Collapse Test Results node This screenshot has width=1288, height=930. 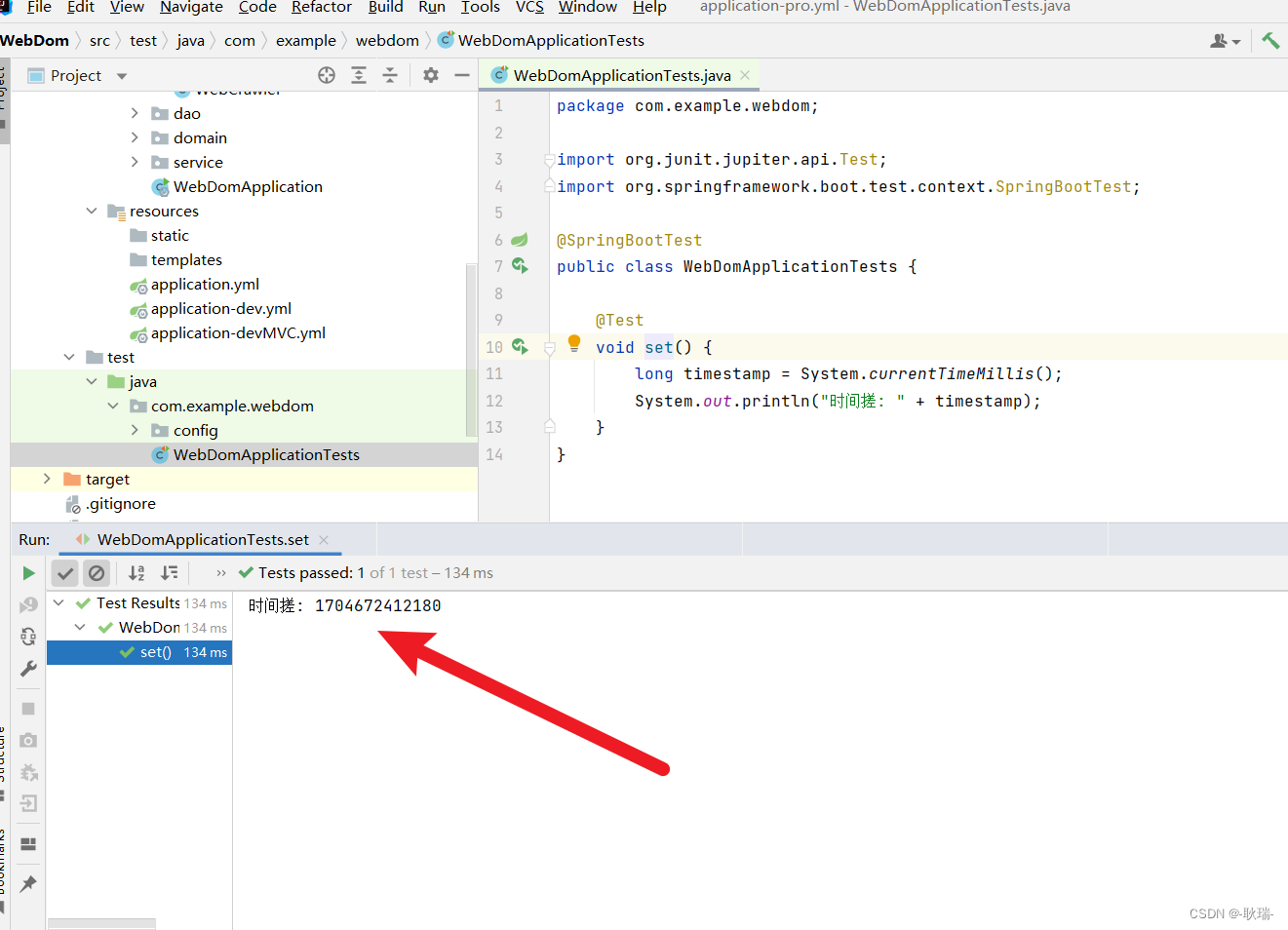[x=59, y=602]
